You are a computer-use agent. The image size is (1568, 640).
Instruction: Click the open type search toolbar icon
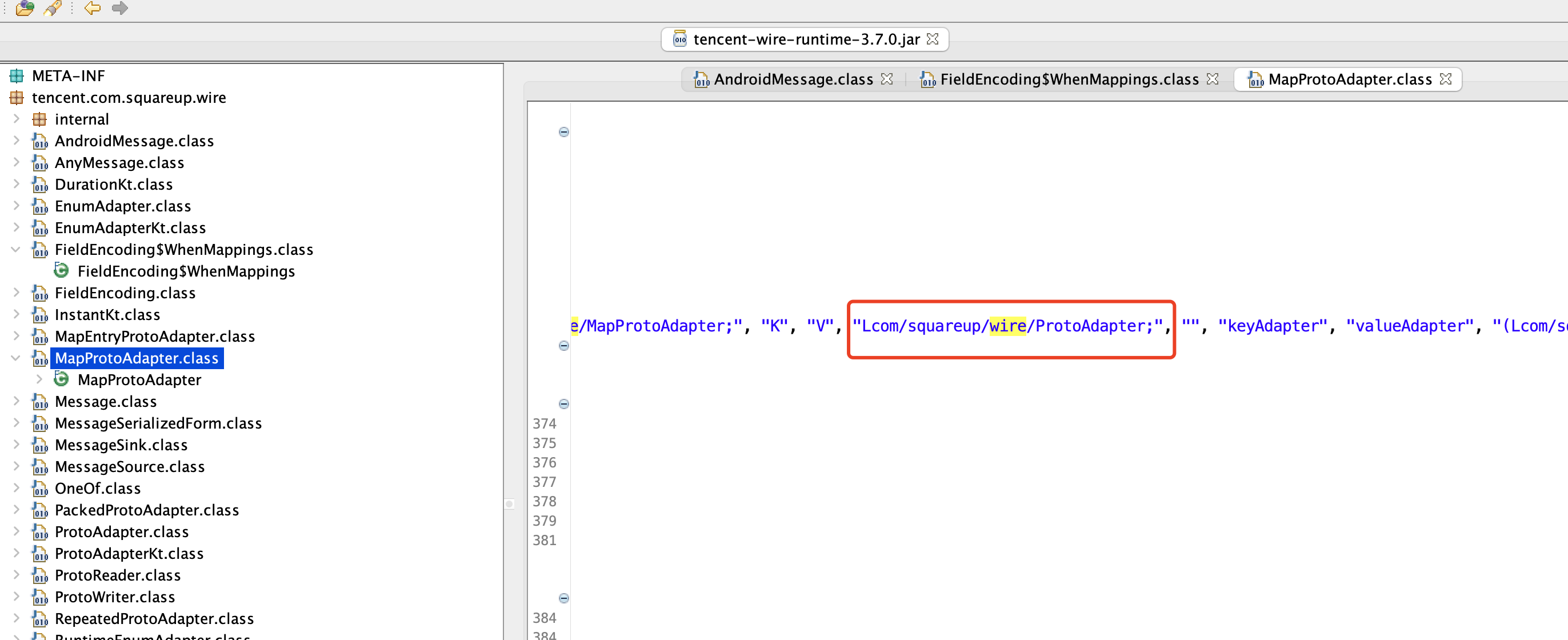(53, 8)
